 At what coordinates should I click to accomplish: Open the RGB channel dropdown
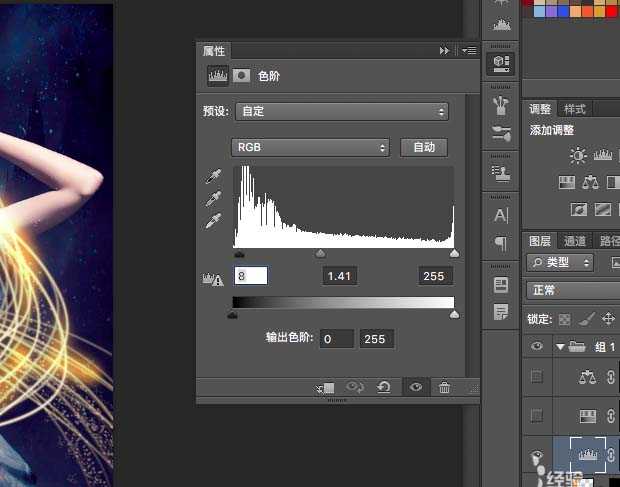pyautogui.click(x=310, y=147)
